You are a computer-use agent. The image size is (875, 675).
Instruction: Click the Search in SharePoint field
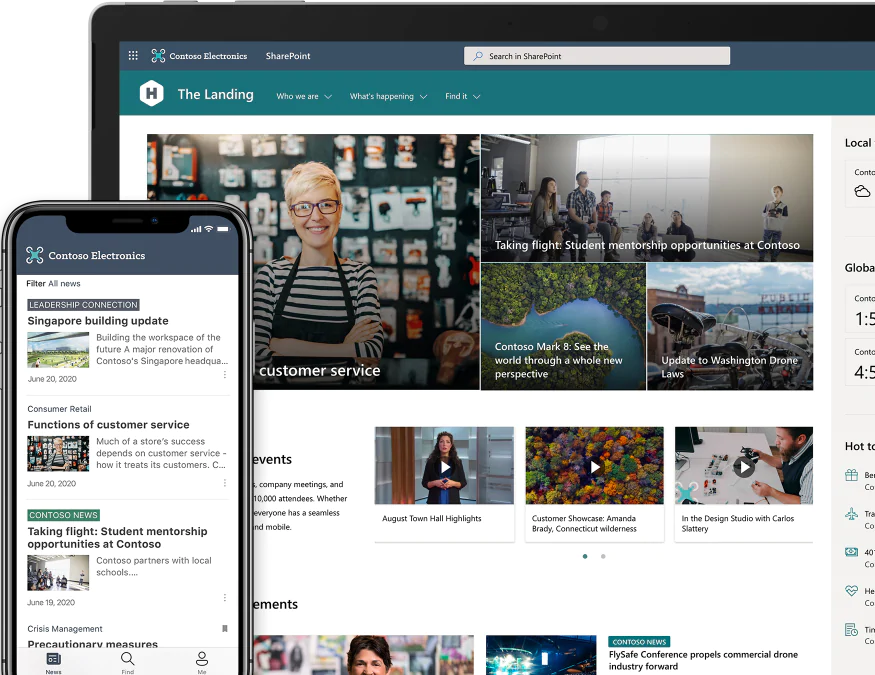point(596,55)
